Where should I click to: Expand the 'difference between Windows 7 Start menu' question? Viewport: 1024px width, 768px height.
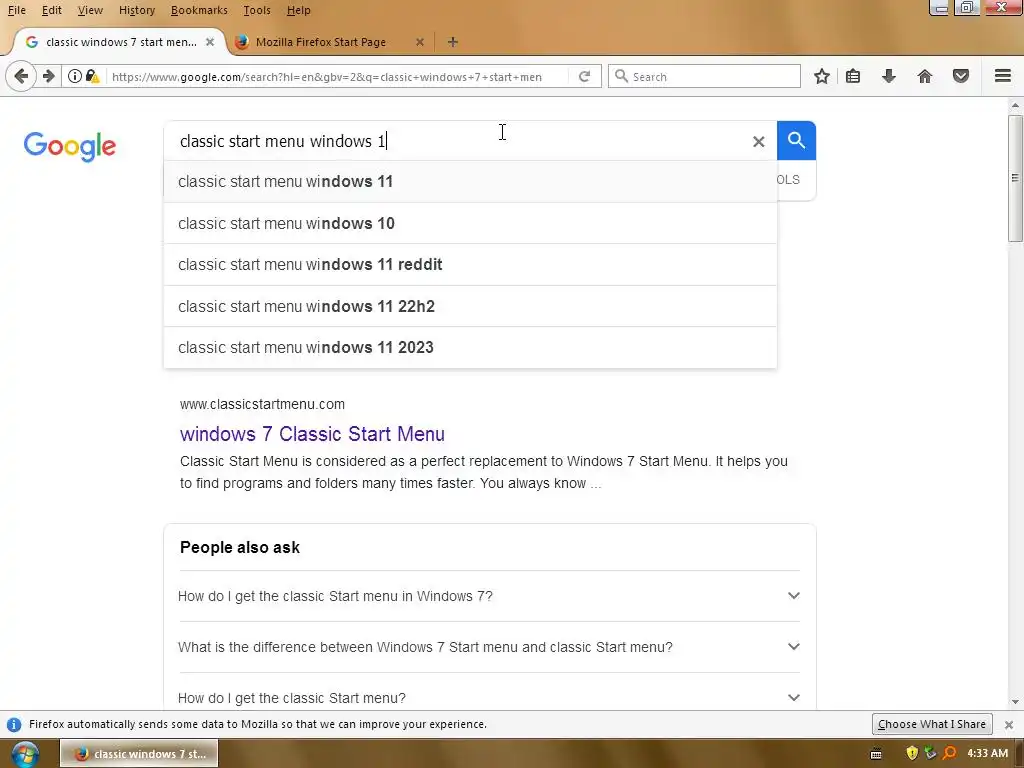(x=488, y=647)
